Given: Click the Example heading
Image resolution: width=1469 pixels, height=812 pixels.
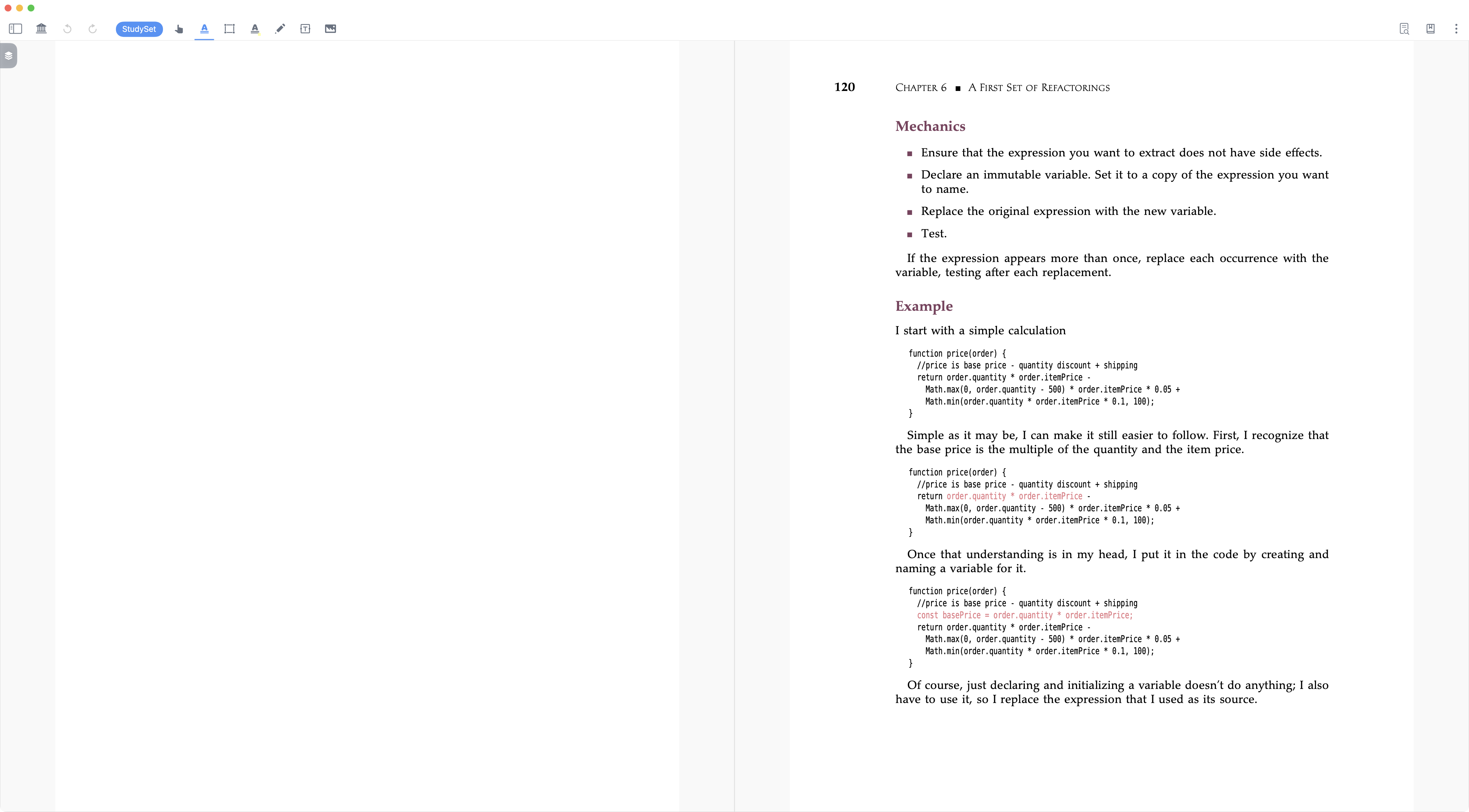Looking at the screenshot, I should 924,306.
